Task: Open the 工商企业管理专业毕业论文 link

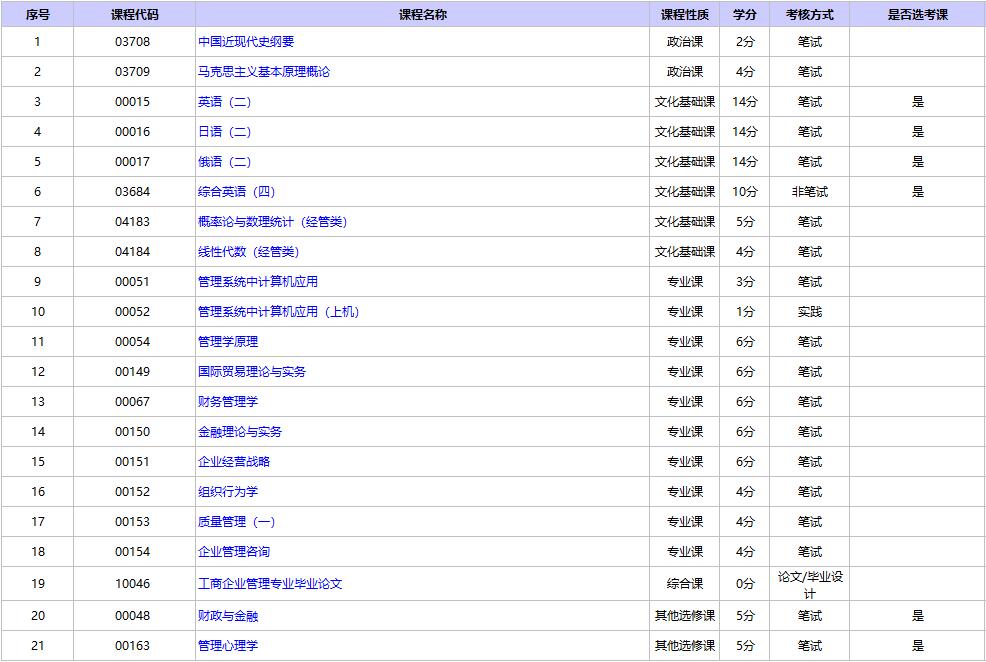Action: (x=270, y=583)
